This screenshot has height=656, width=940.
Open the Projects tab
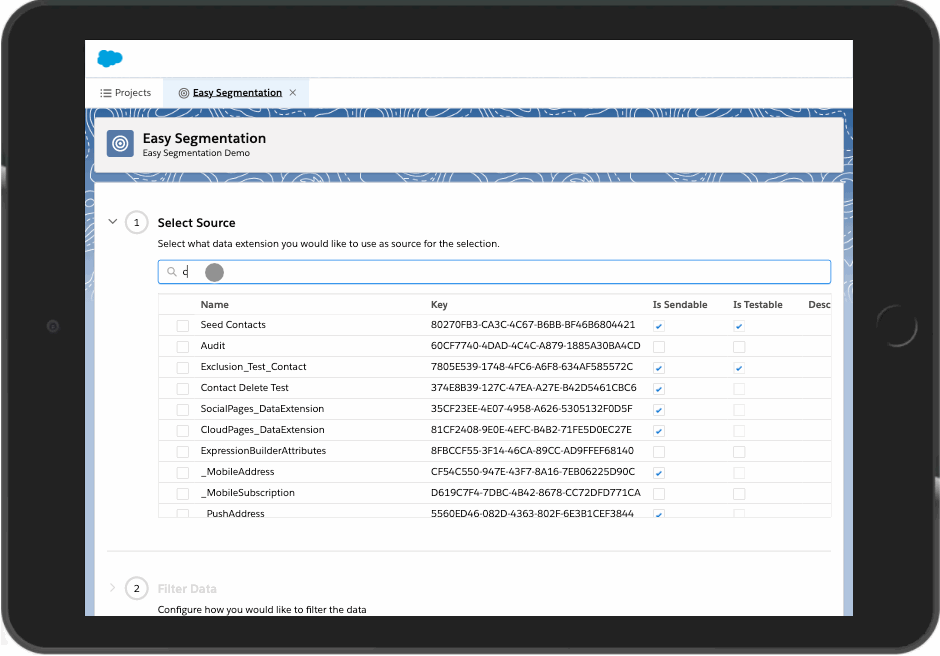click(126, 93)
